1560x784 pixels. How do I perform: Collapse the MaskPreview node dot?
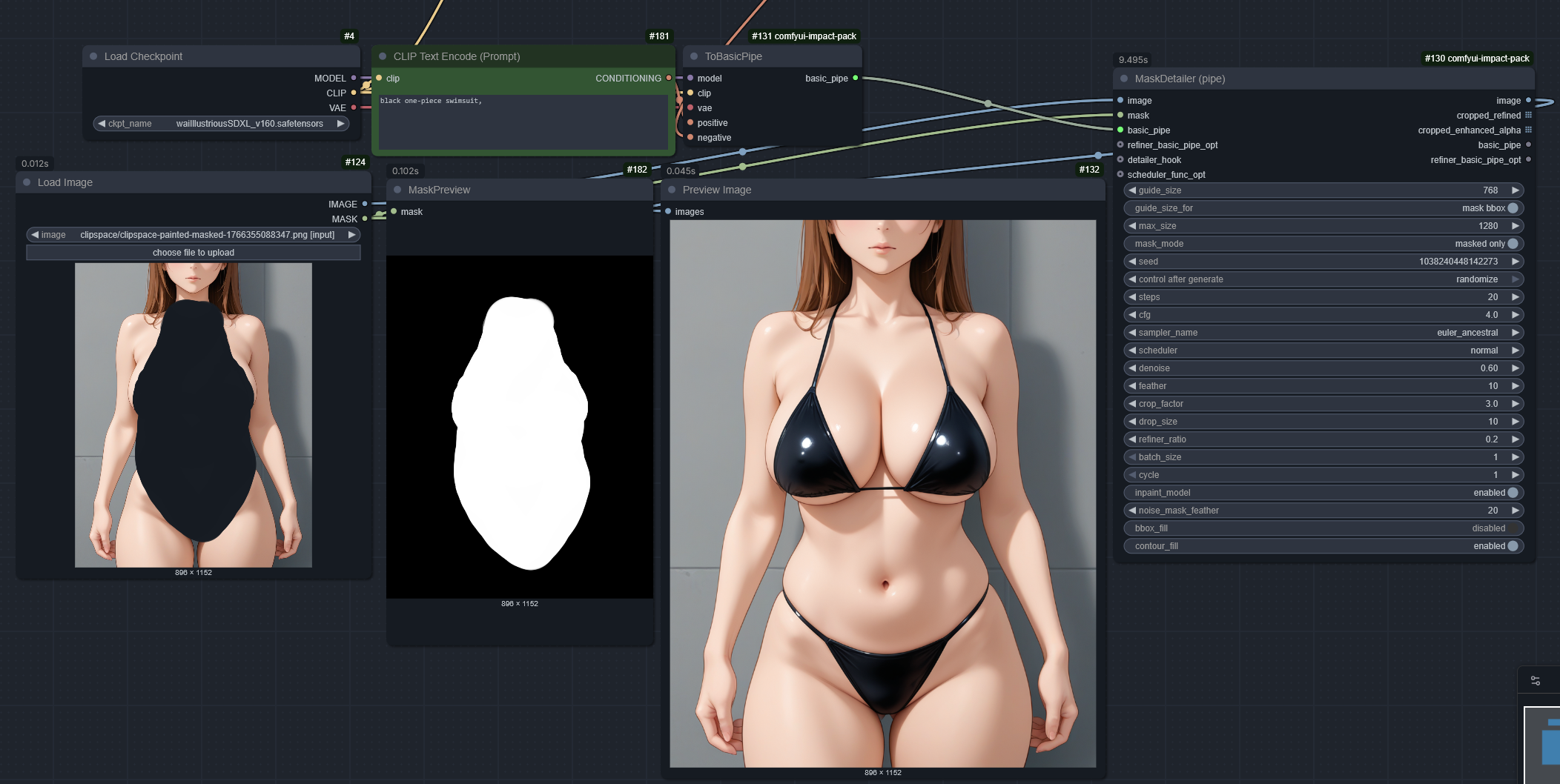397,190
